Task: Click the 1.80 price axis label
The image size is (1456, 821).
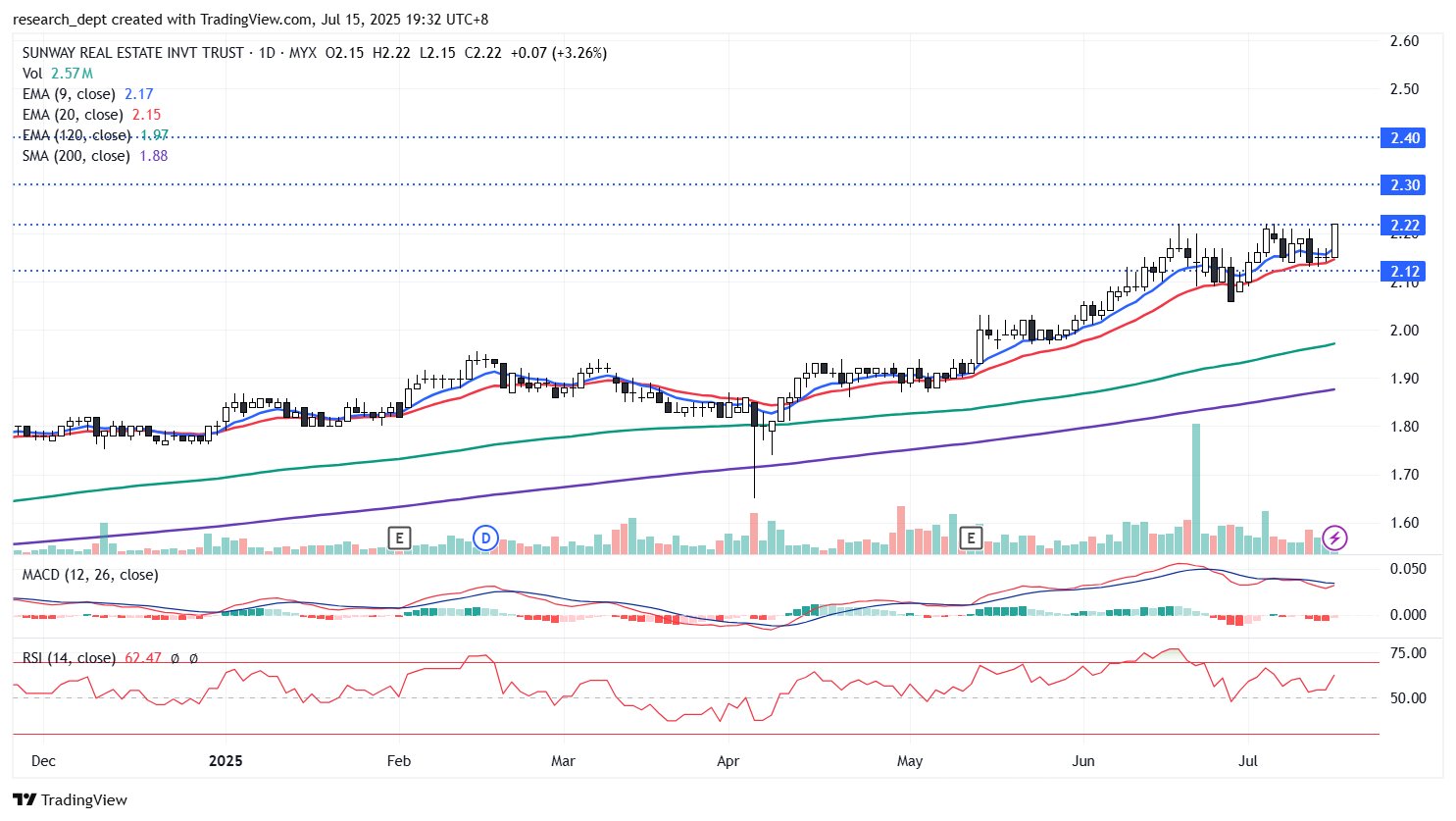Action: click(x=1404, y=427)
